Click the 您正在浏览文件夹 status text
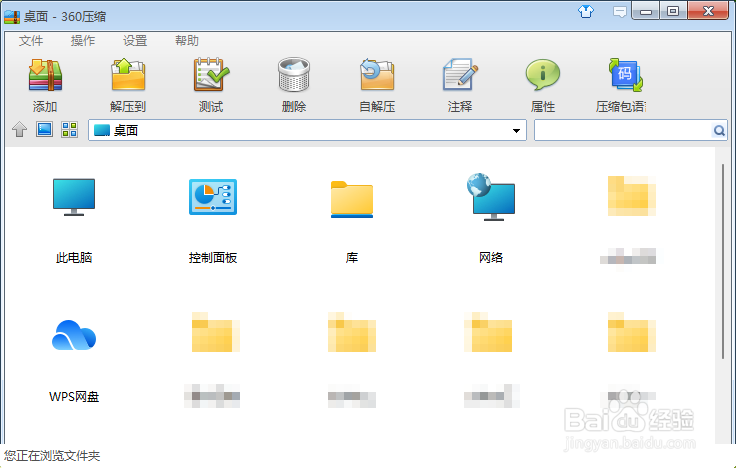This screenshot has width=736, height=468. pos(52,455)
